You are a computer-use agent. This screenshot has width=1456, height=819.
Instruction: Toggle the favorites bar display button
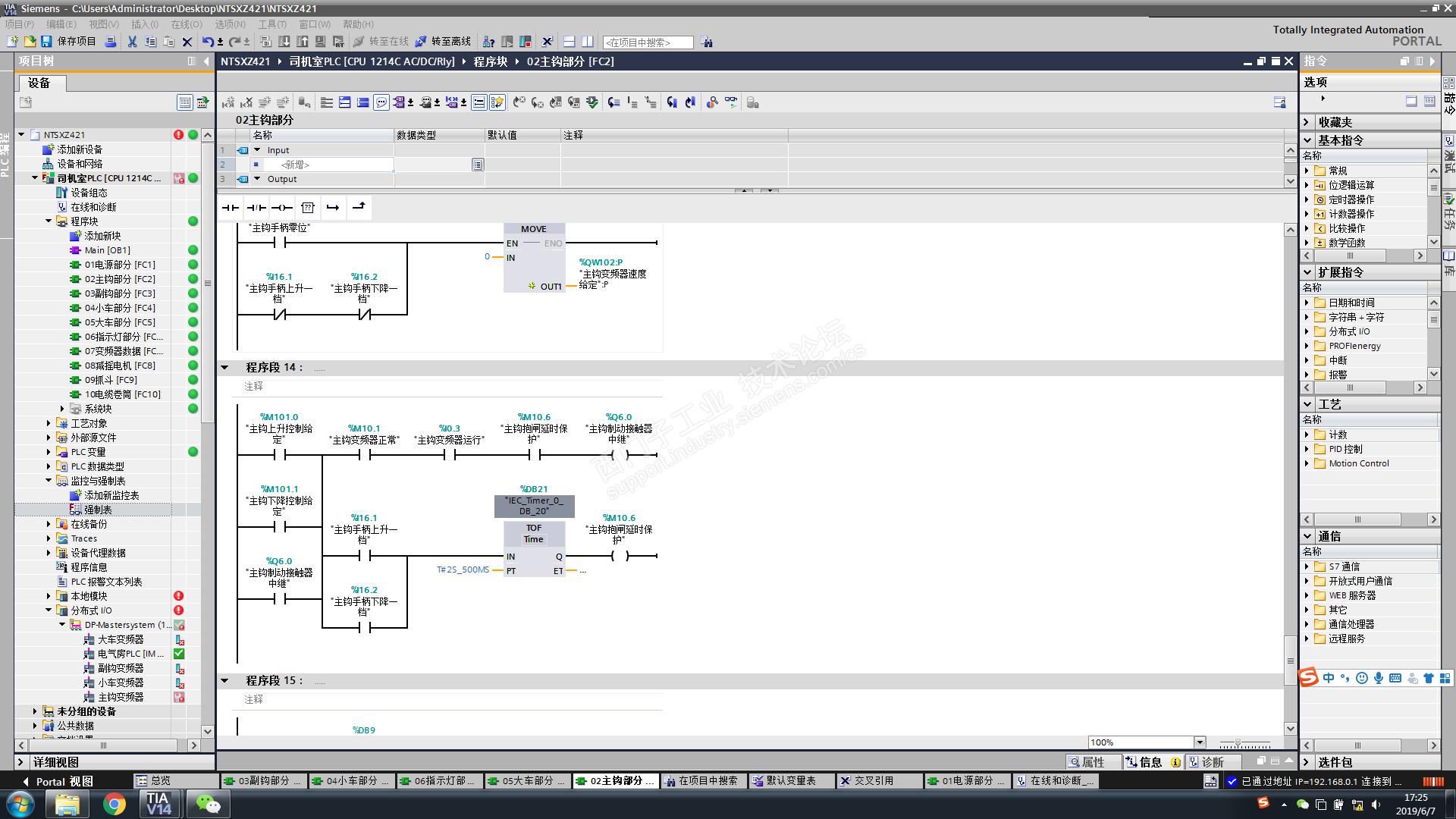497,102
